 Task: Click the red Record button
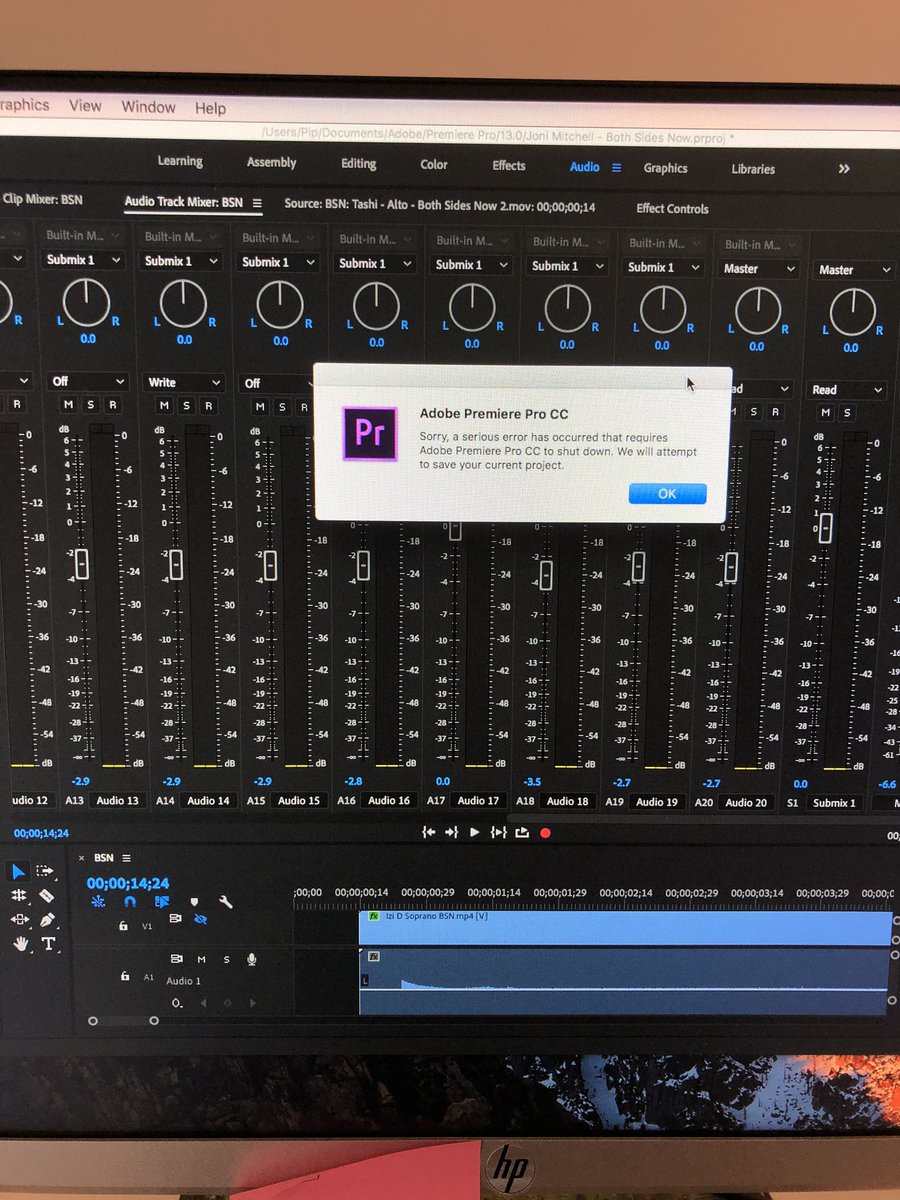[545, 832]
